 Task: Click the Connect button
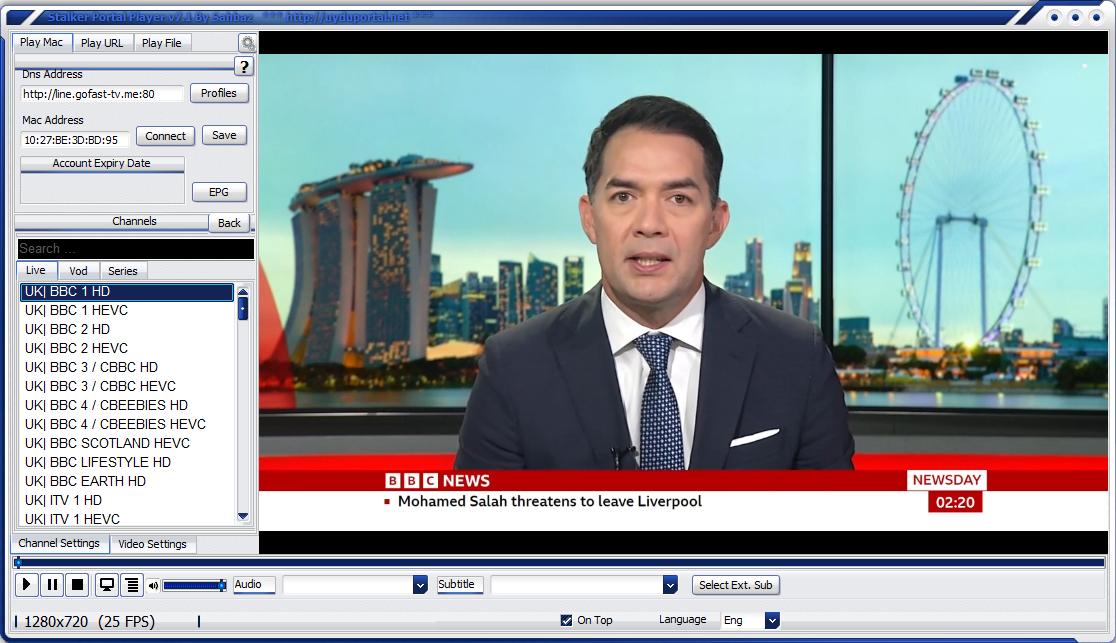pos(165,136)
